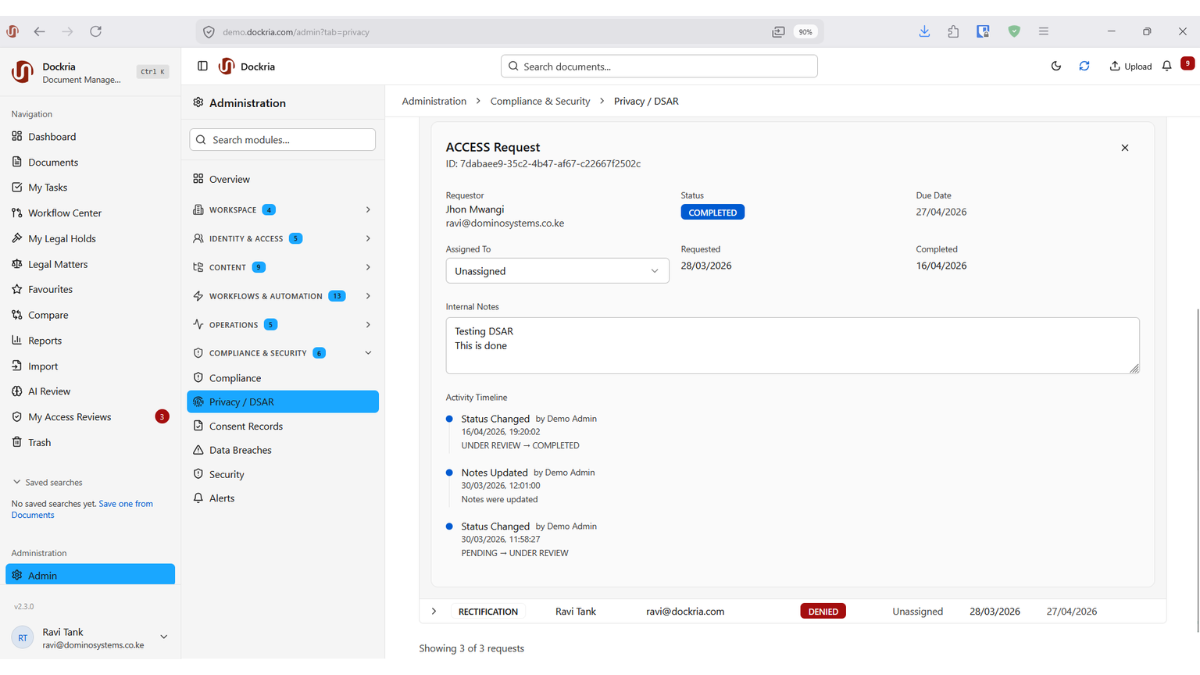The image size is (1200, 675).
Task: Click browser downloads arrow icon
Action: coord(924,32)
